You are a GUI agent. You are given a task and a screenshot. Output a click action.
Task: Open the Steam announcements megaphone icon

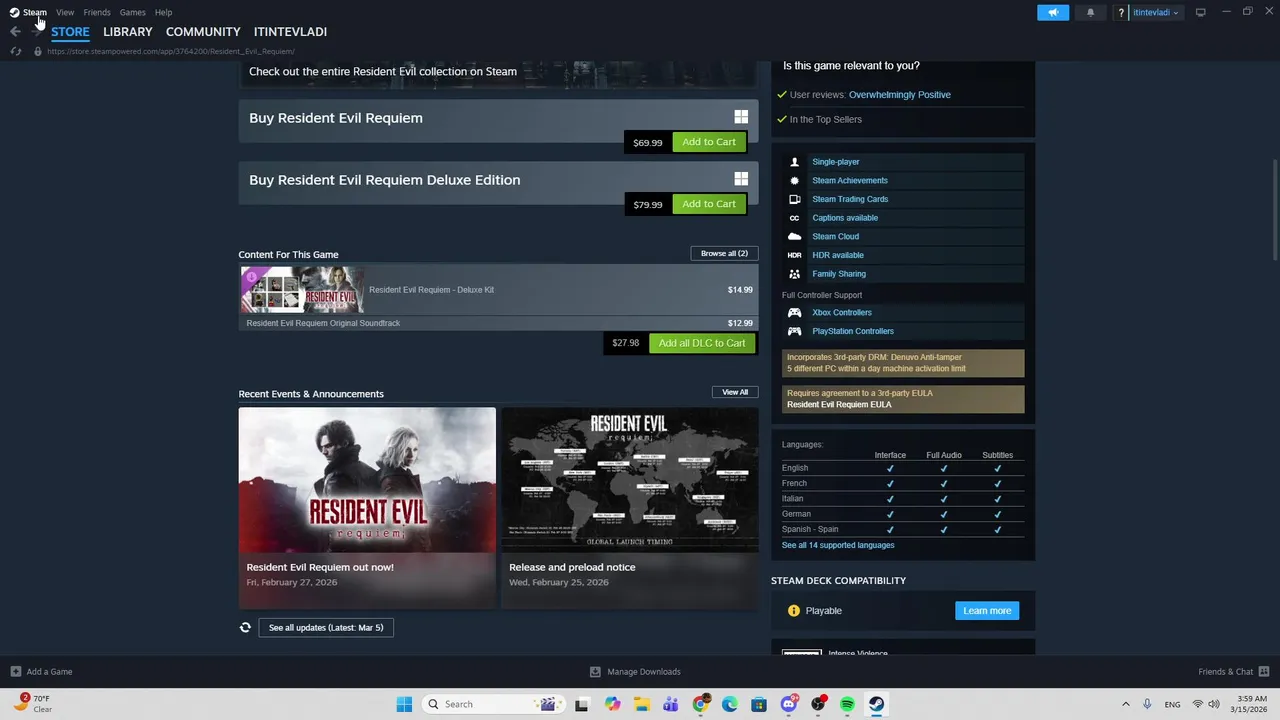point(1053,12)
